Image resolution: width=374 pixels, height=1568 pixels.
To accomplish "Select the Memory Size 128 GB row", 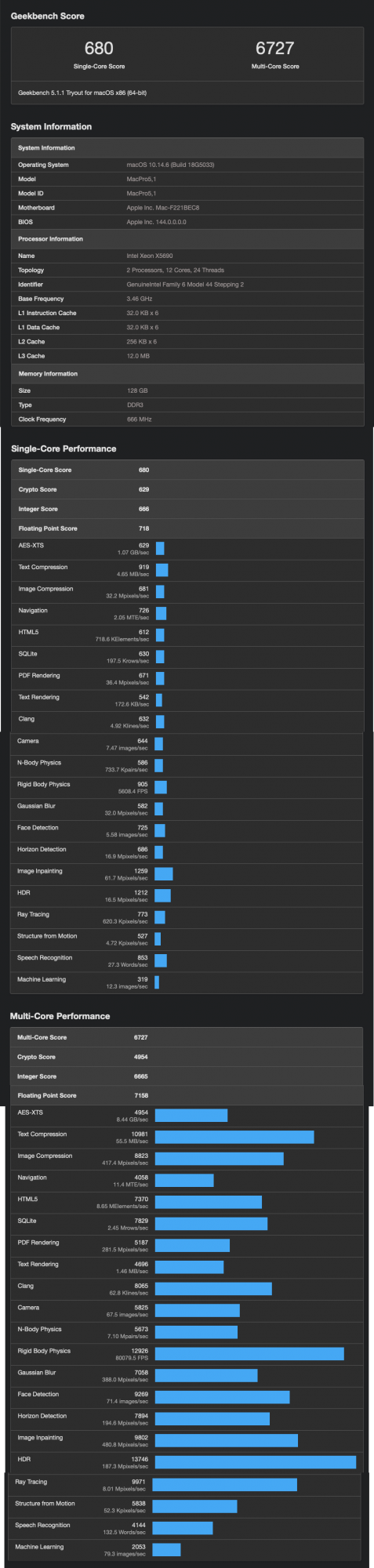I will click(x=187, y=390).
